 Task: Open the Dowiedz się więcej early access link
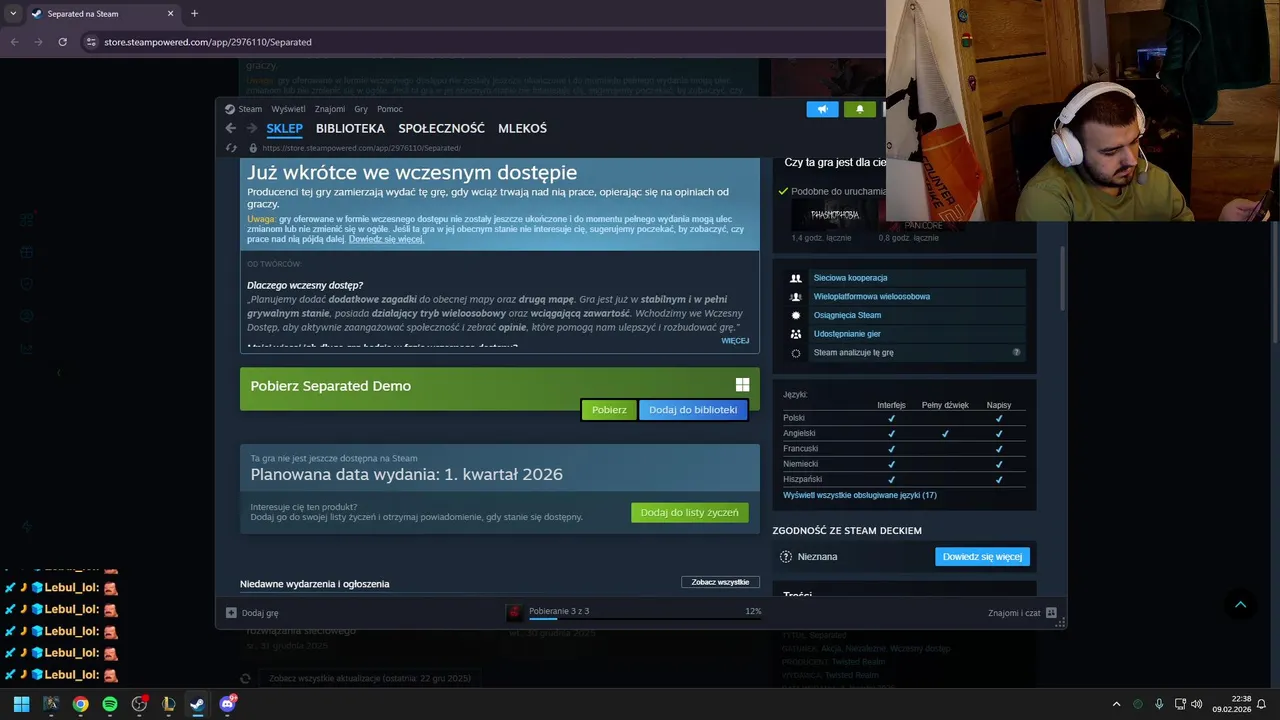click(x=386, y=240)
